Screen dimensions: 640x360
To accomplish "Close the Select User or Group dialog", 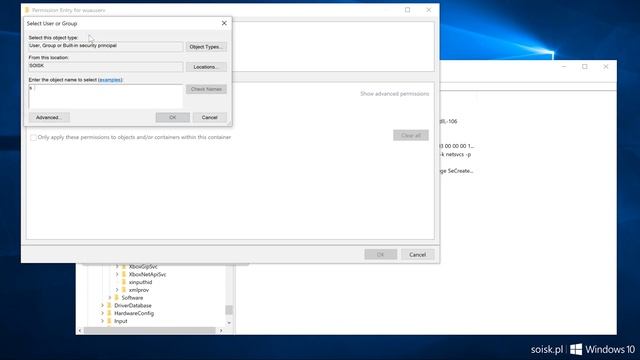I will [x=224, y=23].
